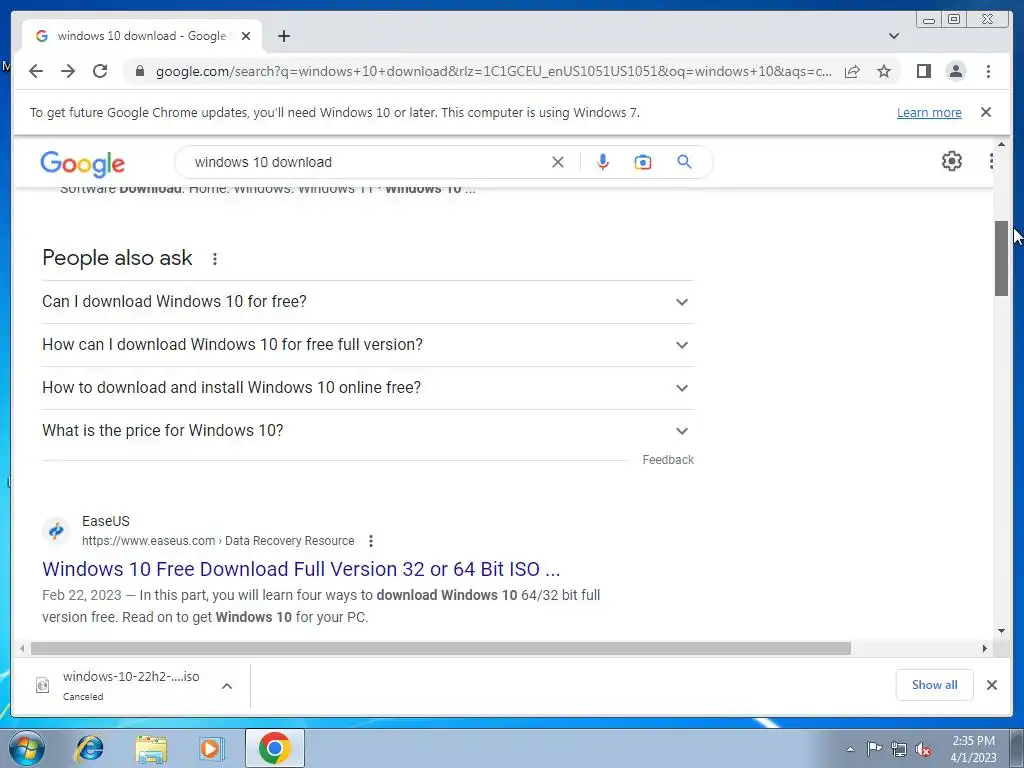The width and height of the screenshot is (1024, 768).
Task: Open taskbar clock 2:35 PM
Action: coord(973,749)
